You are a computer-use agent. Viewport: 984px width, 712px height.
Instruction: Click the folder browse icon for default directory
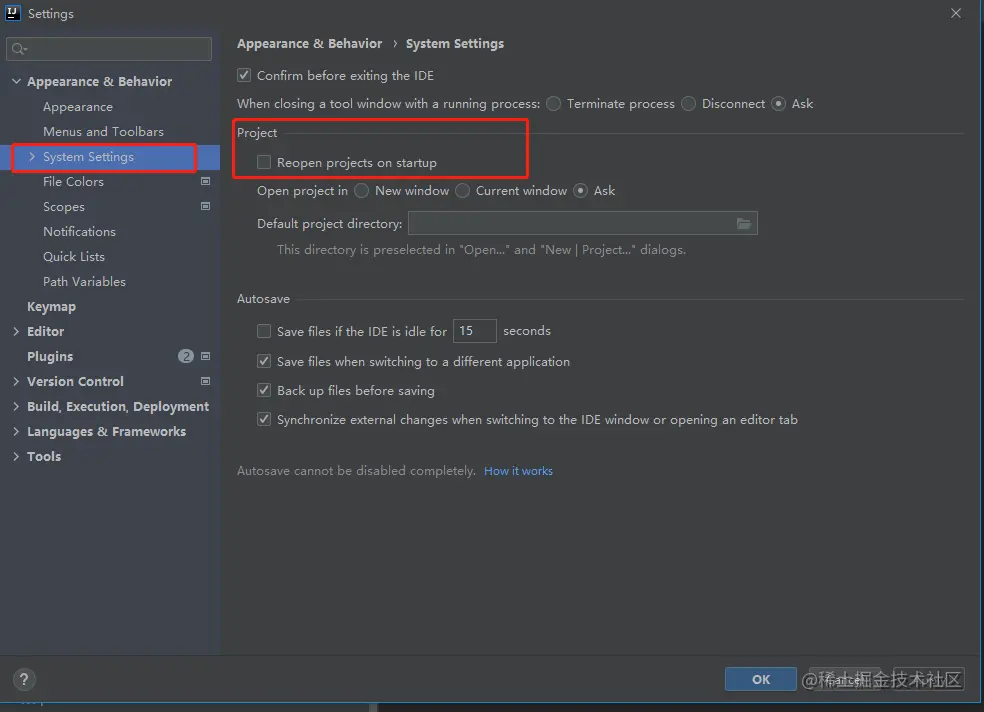[744, 223]
